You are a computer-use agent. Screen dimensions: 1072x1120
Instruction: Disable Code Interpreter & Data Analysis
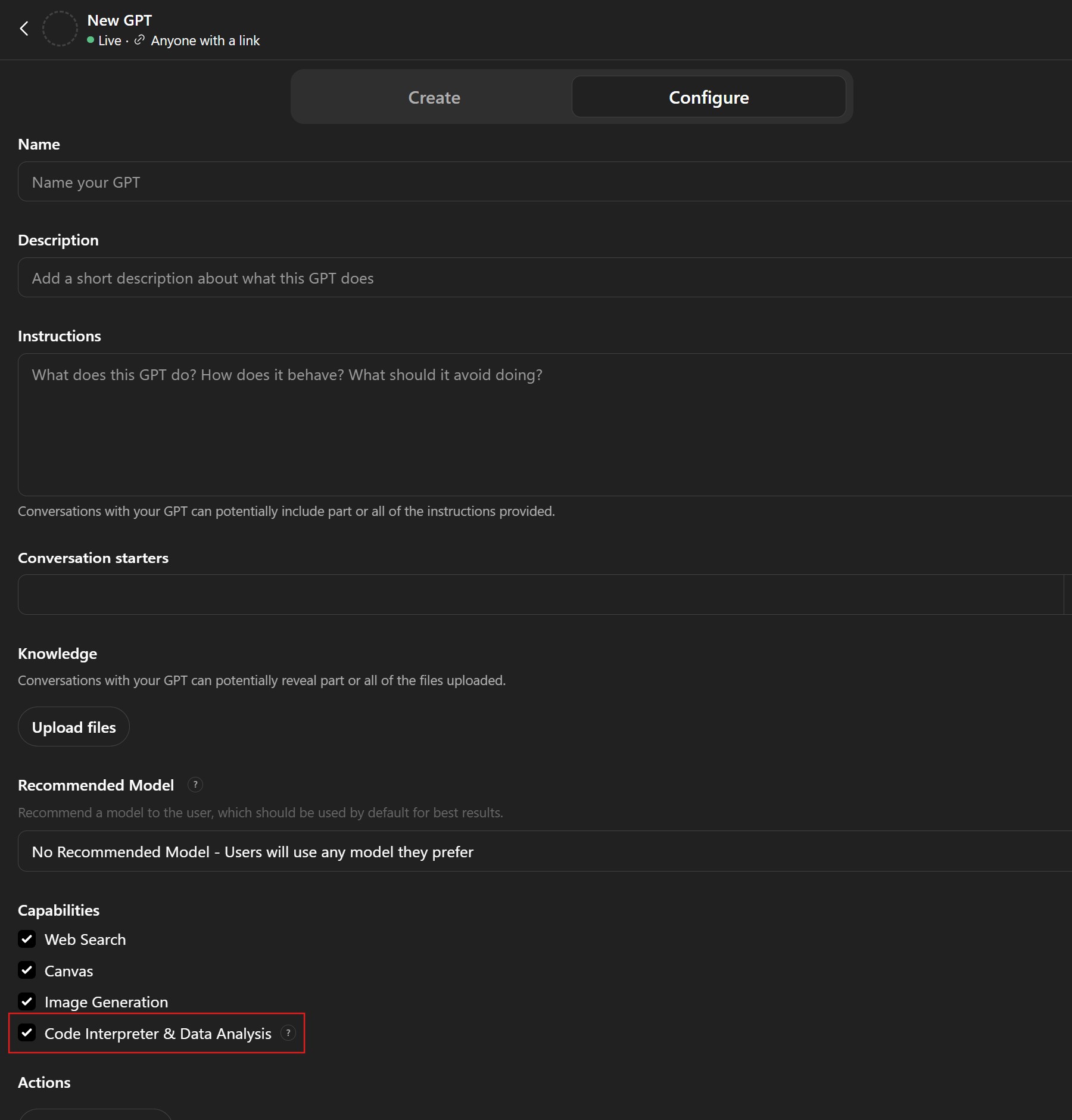27,1034
